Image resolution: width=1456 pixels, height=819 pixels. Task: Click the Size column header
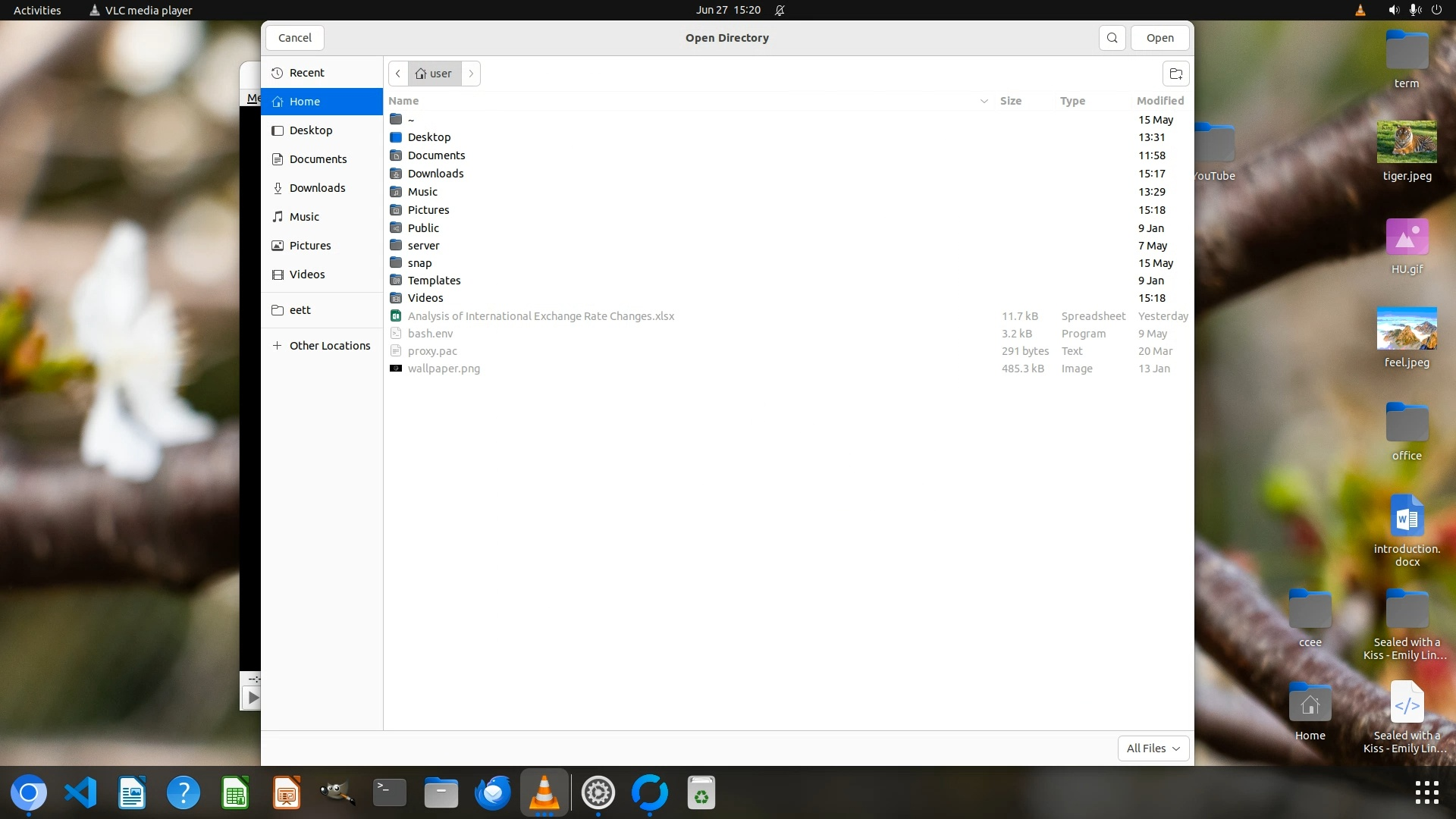(1010, 101)
